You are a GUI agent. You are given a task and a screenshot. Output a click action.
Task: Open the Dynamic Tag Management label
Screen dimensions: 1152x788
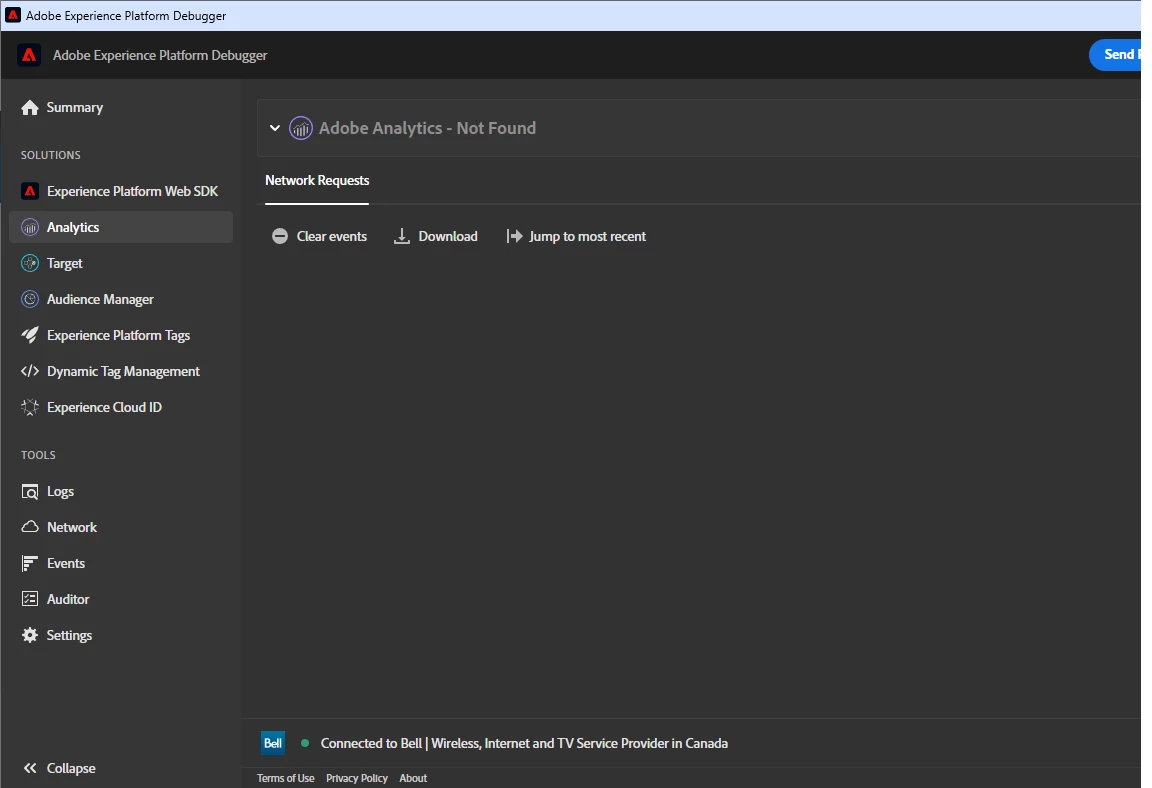123,372
